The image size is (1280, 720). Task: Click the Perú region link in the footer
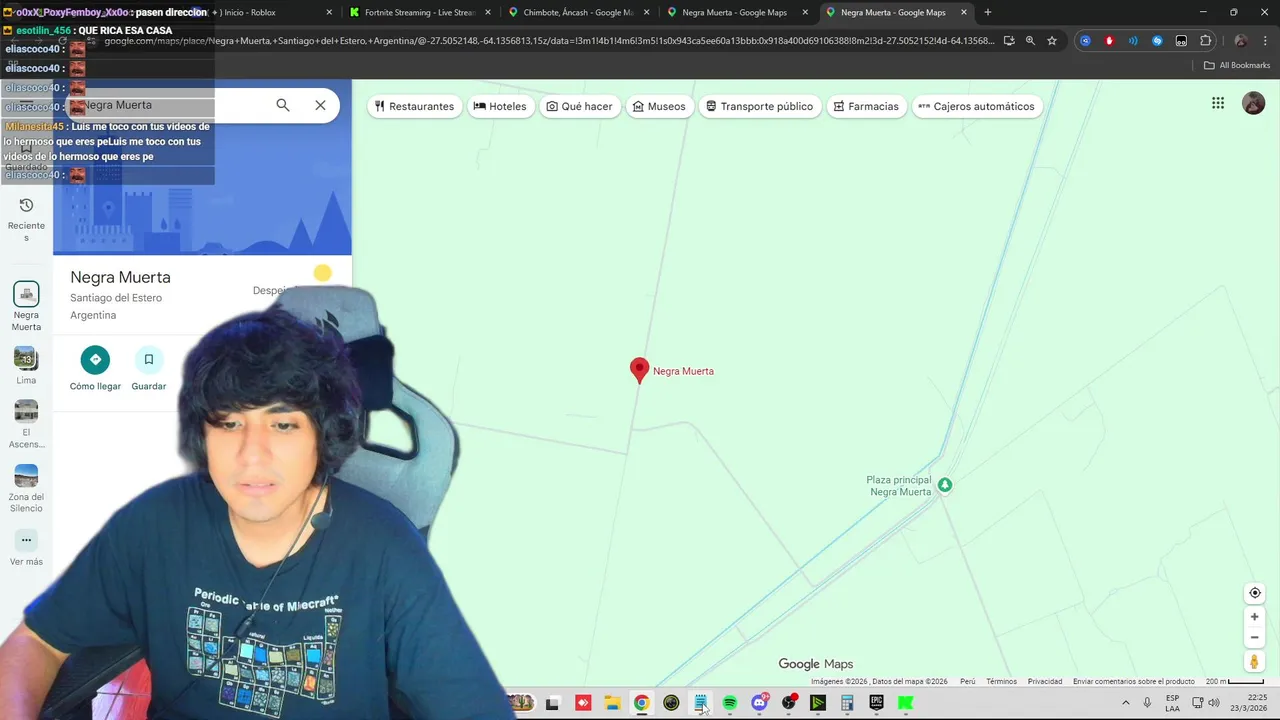click(x=967, y=681)
